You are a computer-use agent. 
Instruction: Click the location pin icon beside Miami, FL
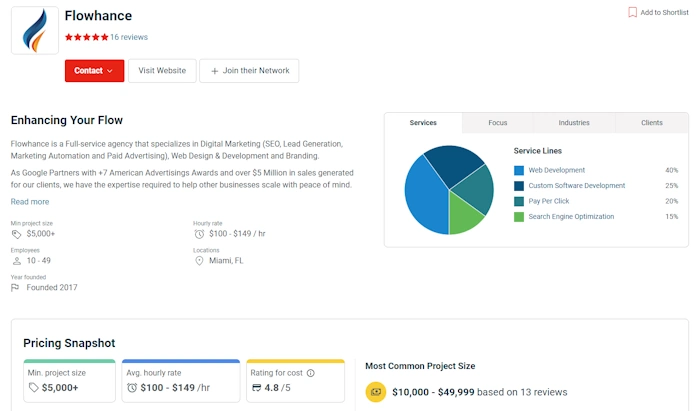click(199, 261)
